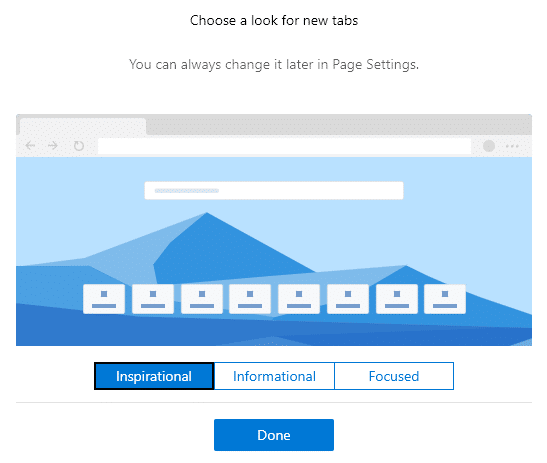
Task: Click the profile circle icon in preview
Action: 489,145
